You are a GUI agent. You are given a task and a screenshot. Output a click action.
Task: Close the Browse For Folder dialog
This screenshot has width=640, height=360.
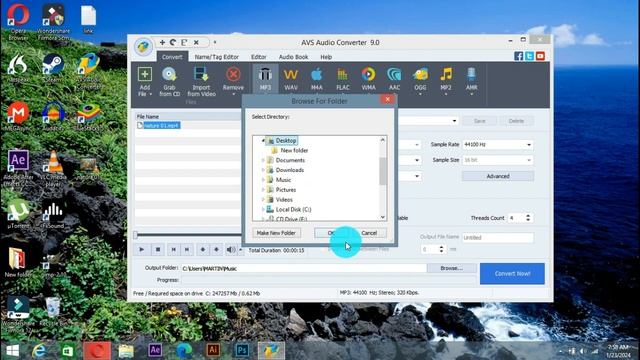pos(387,99)
